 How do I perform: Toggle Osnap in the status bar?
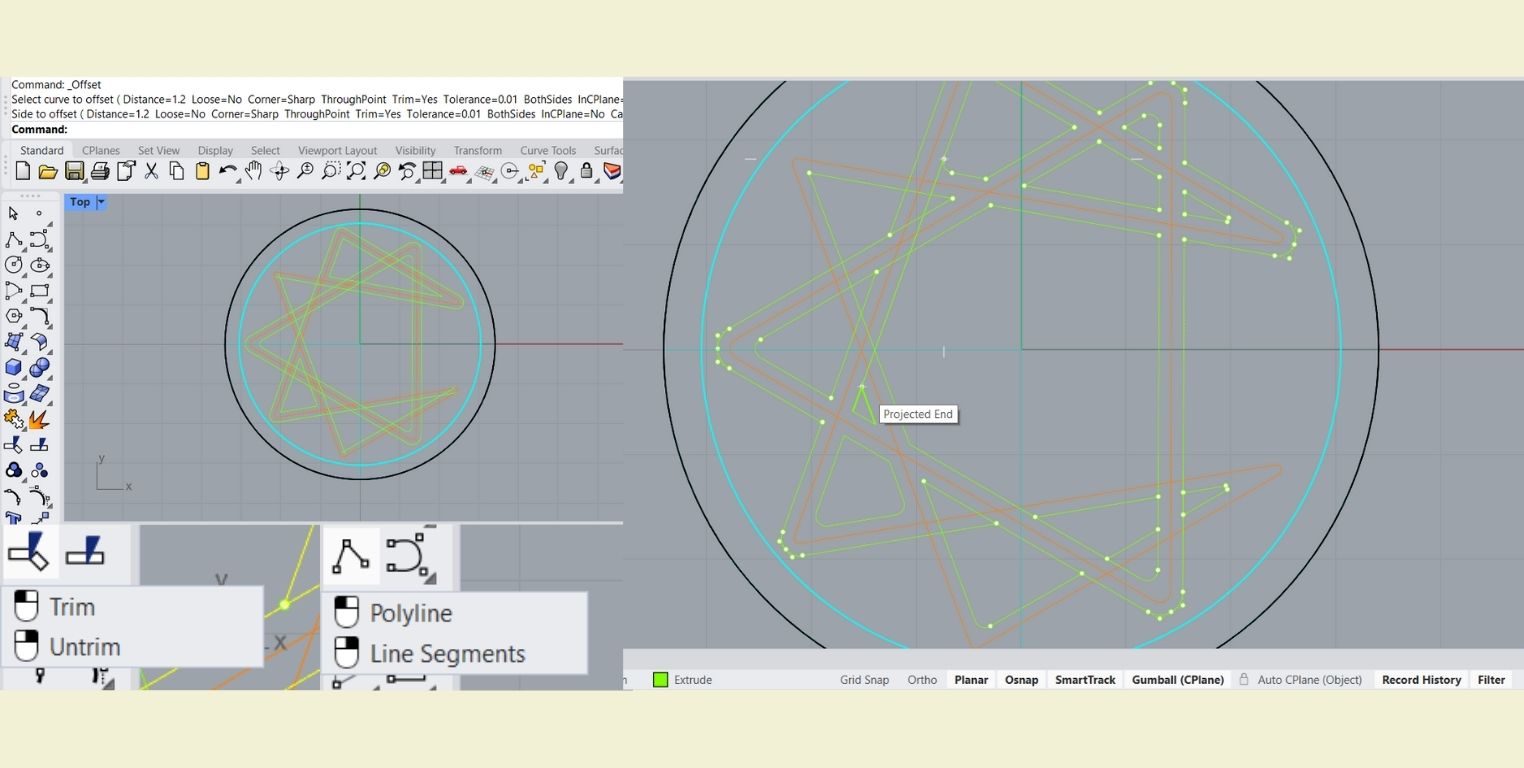(1021, 680)
